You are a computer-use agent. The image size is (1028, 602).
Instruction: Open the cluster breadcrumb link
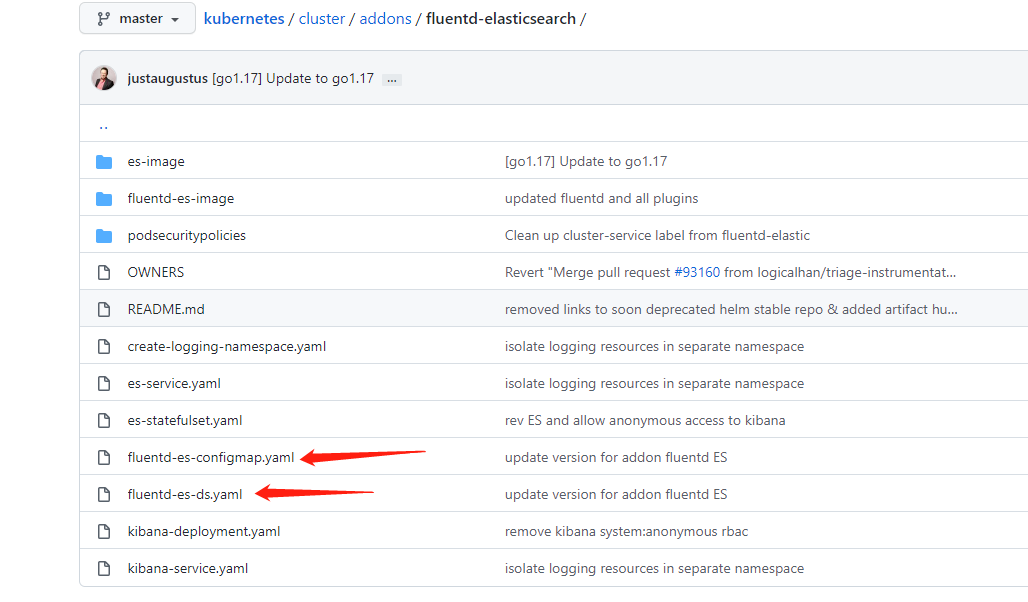tap(321, 19)
